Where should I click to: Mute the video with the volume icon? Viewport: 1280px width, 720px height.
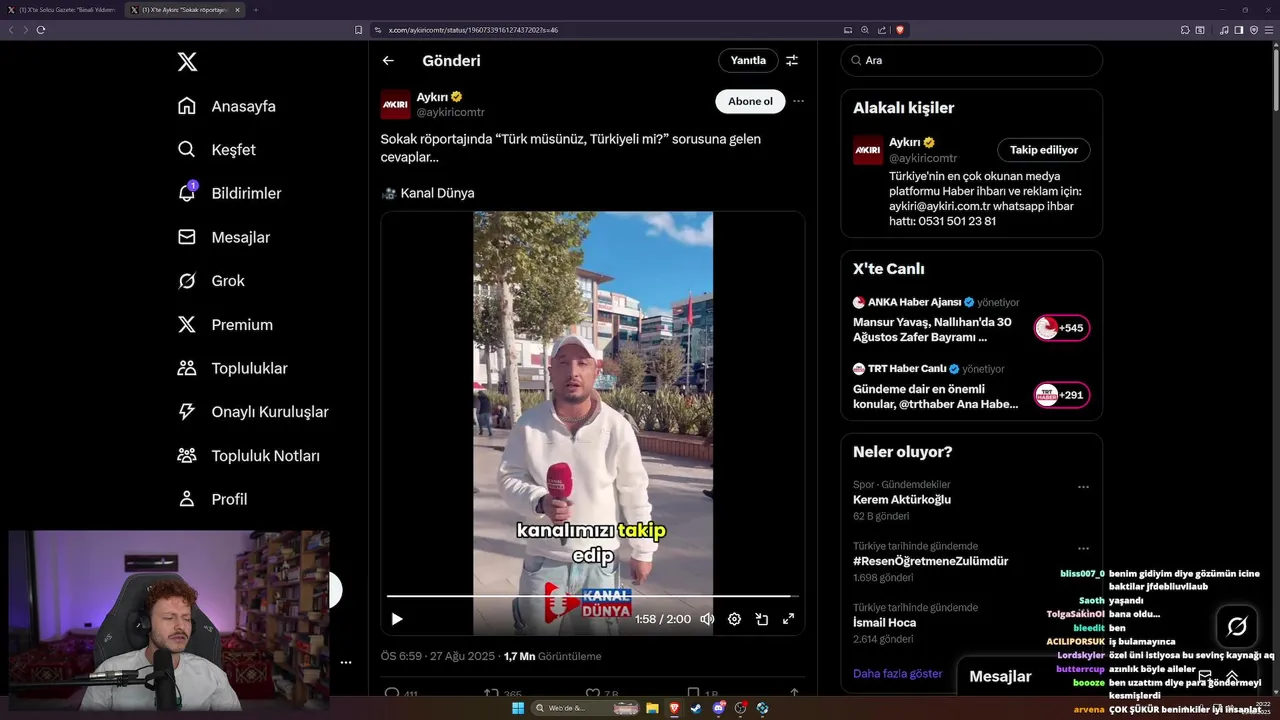coord(707,619)
